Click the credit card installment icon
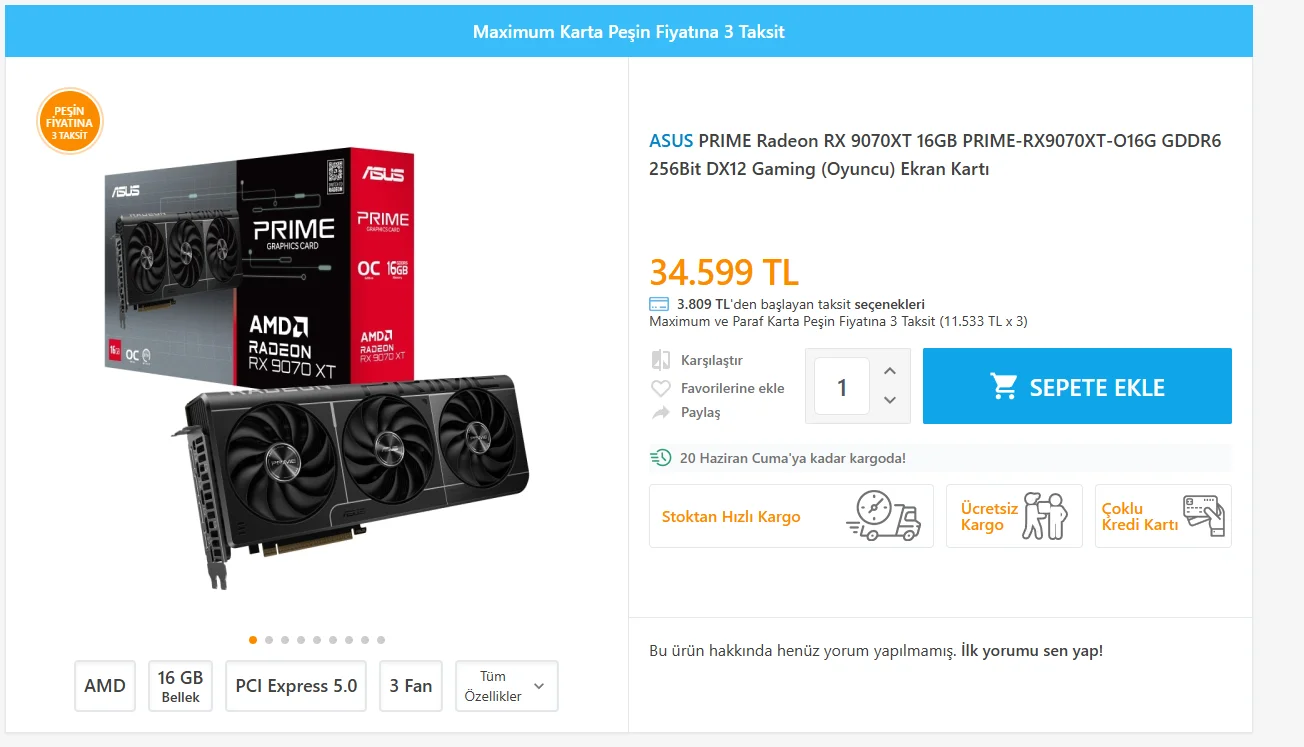This screenshot has height=747, width=1304. tap(659, 304)
